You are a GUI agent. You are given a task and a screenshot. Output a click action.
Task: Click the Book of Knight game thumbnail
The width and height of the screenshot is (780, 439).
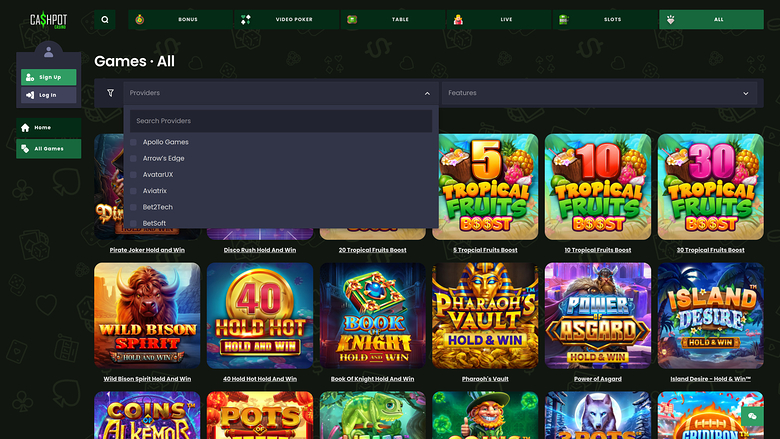[373, 316]
